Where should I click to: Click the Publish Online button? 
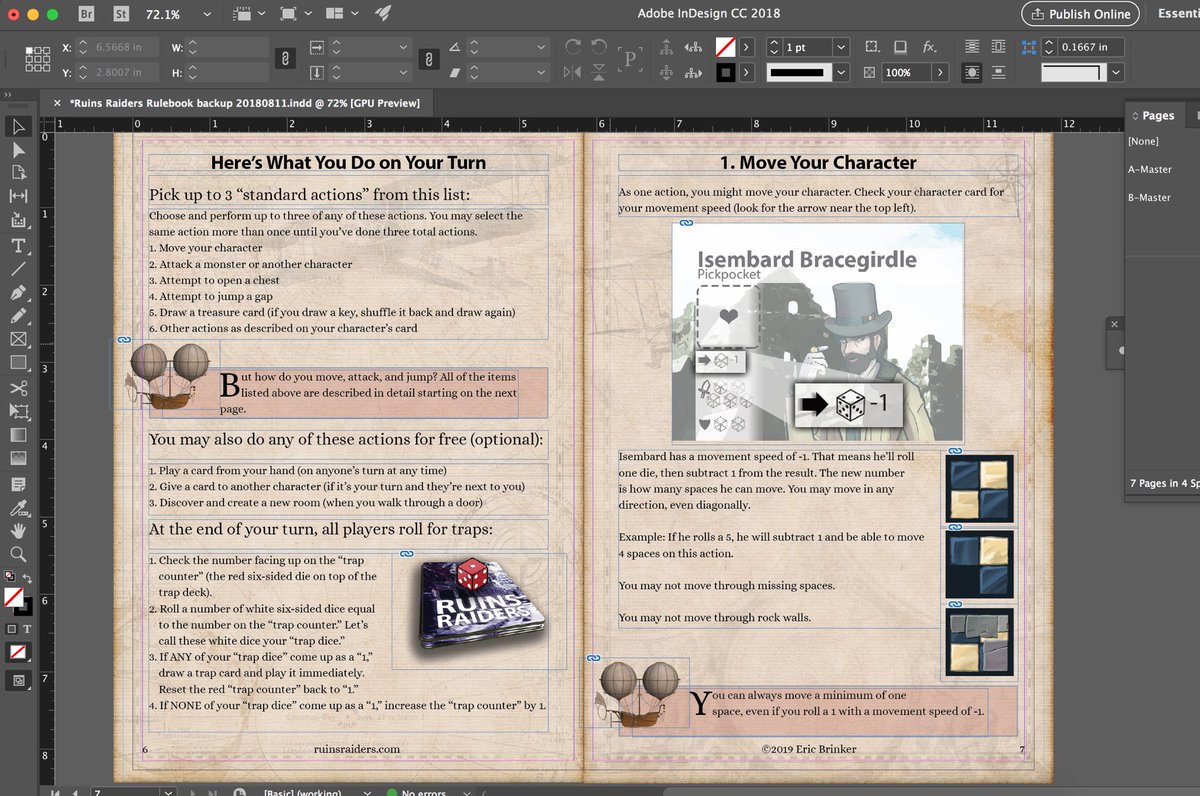click(1079, 14)
